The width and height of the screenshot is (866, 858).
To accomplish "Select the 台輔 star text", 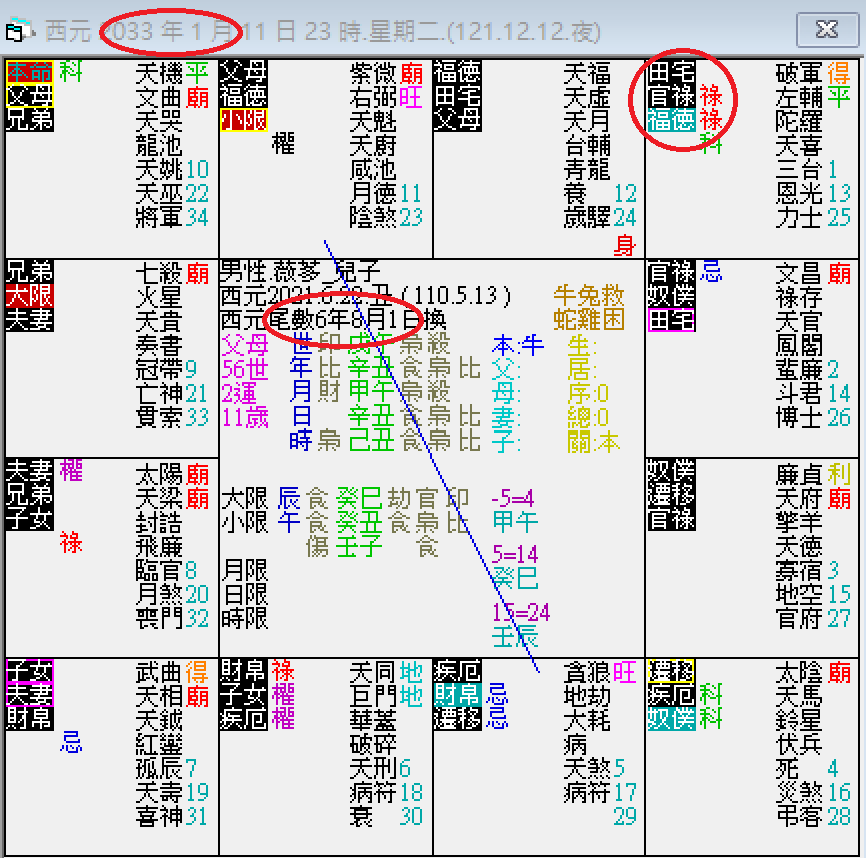I will click(x=587, y=145).
